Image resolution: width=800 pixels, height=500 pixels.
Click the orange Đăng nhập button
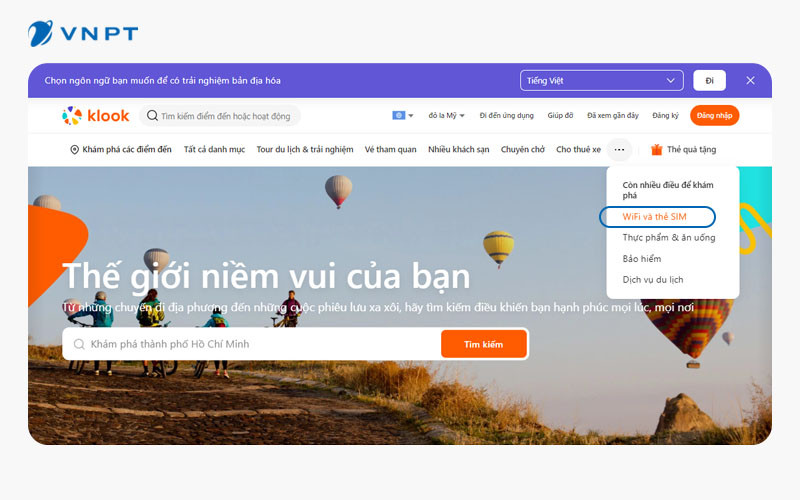(714, 116)
